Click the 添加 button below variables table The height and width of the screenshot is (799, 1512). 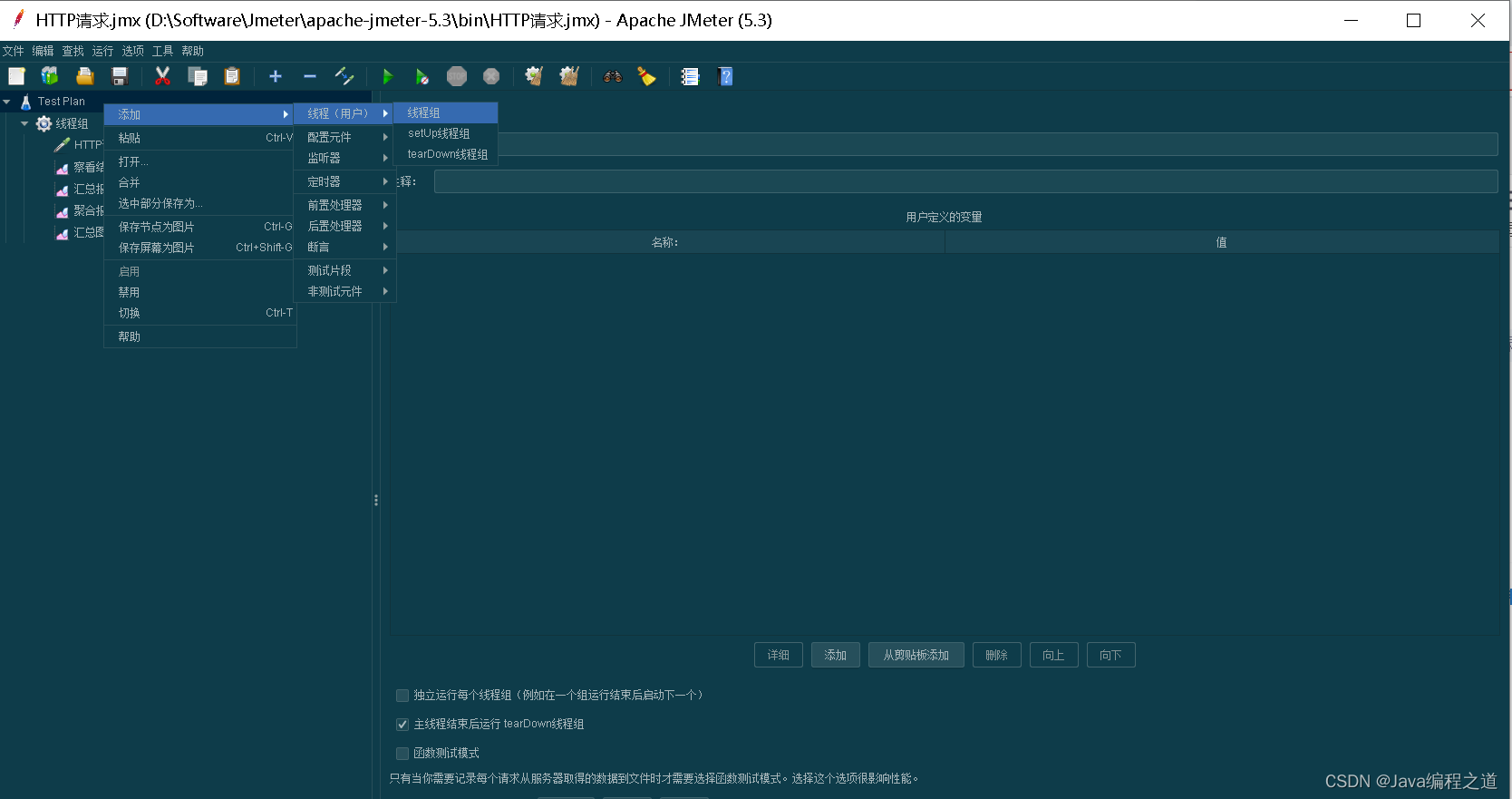tap(836, 655)
